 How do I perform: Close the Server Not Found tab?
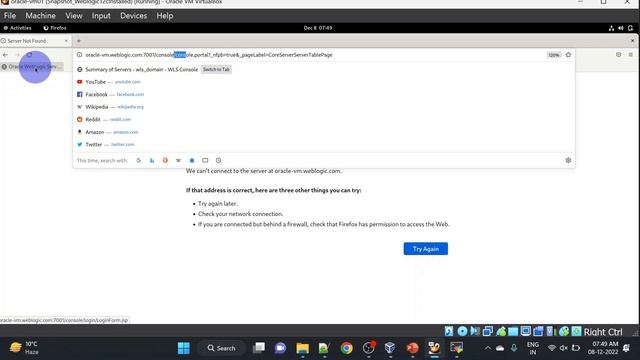pos(66,41)
